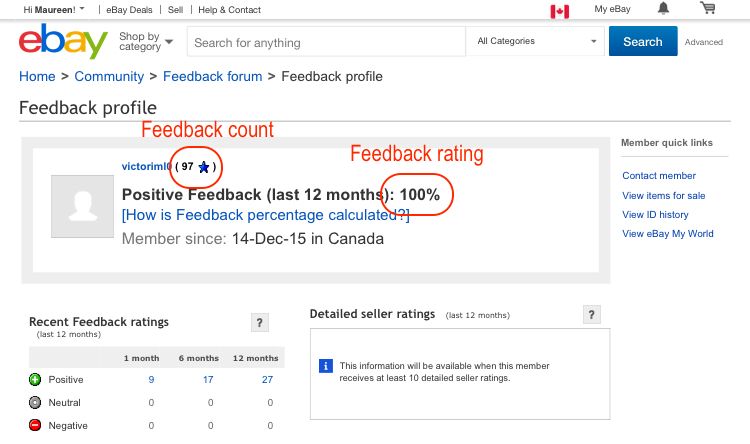Open Detailed seller ratings help question mark
Screen dimensions: 750x444
[592, 315]
